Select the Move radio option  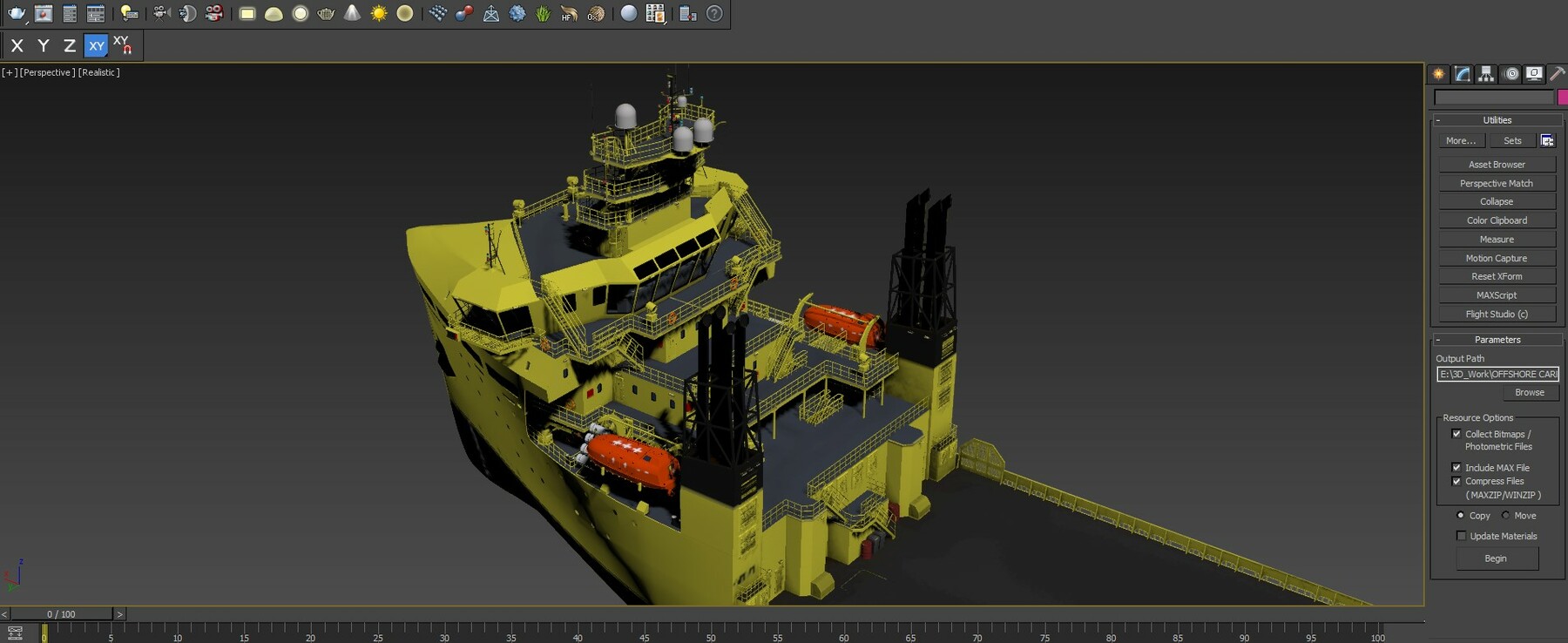[x=1505, y=516]
